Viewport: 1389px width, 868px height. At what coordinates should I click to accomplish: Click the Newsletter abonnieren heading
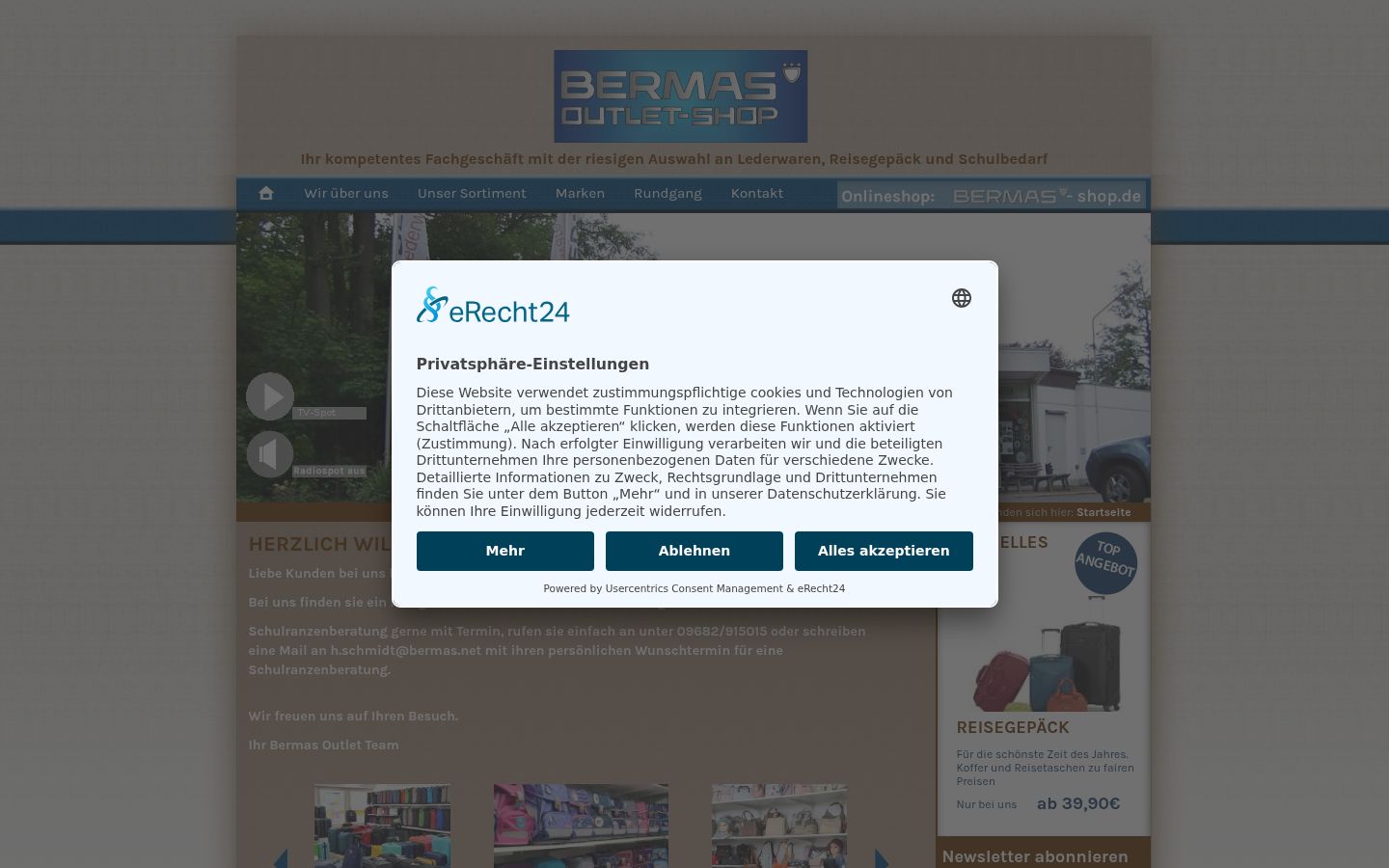[x=1035, y=856]
